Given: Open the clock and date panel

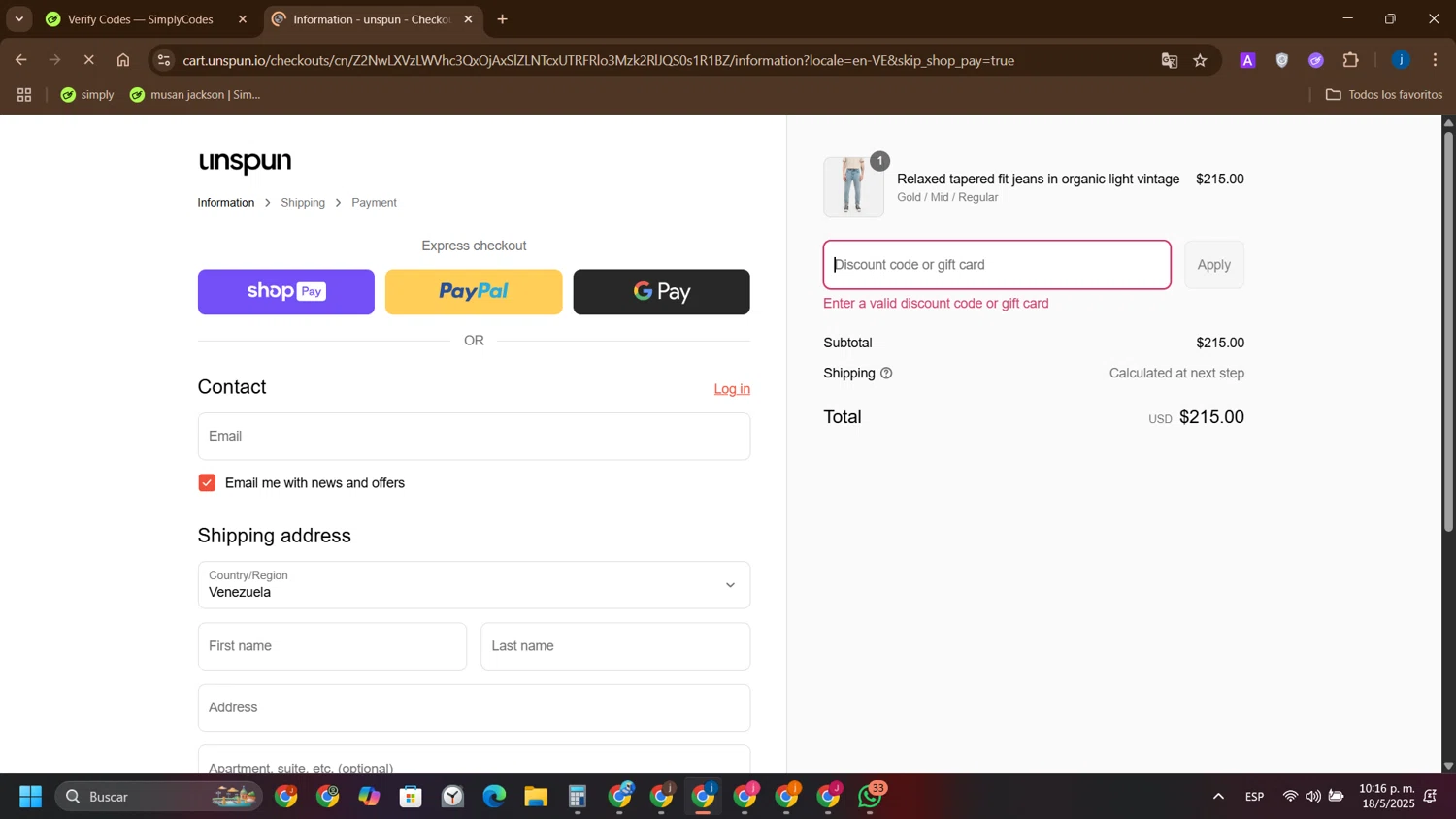Looking at the screenshot, I should (1386, 797).
